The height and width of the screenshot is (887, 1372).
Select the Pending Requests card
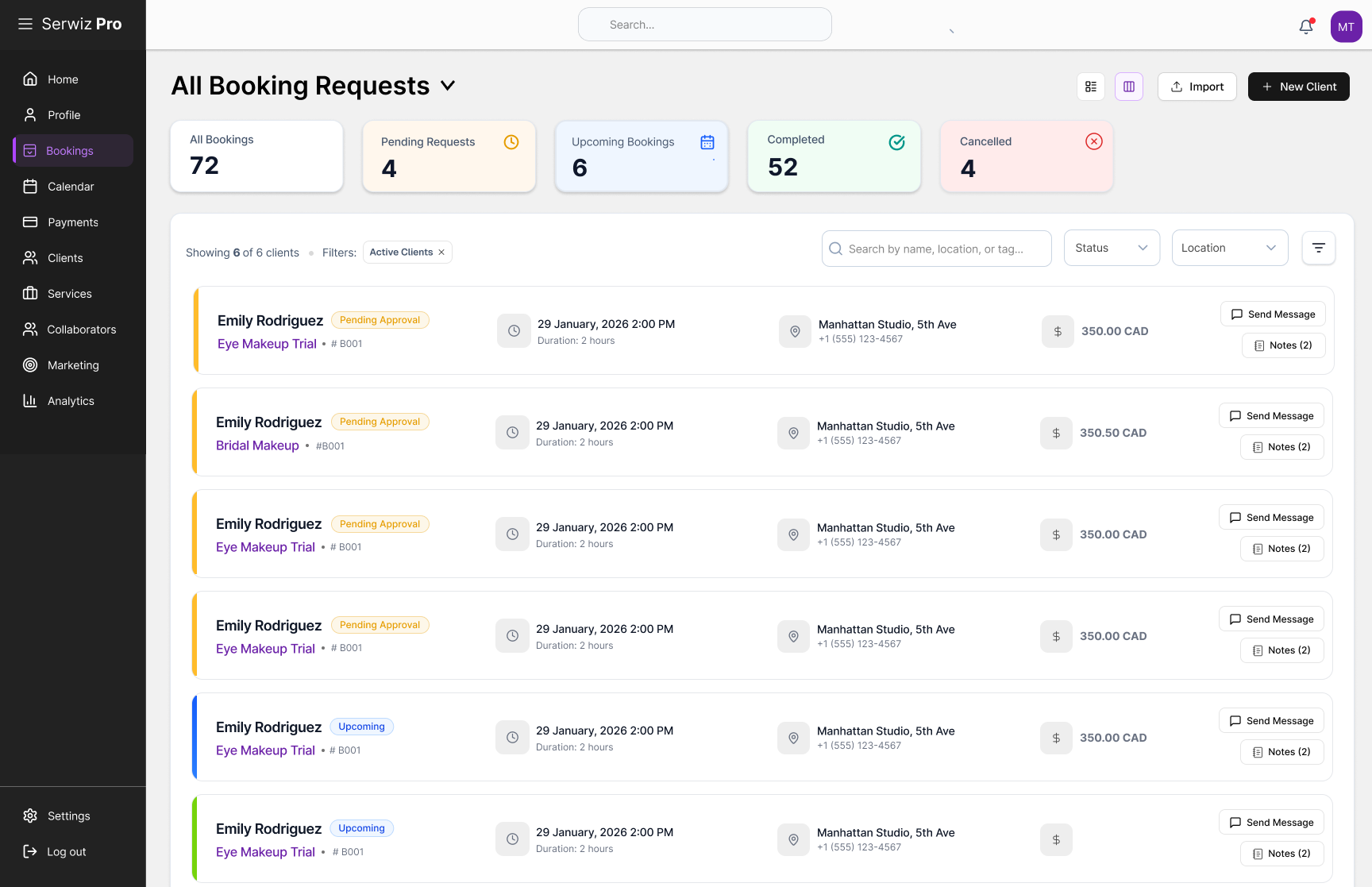[x=449, y=156]
